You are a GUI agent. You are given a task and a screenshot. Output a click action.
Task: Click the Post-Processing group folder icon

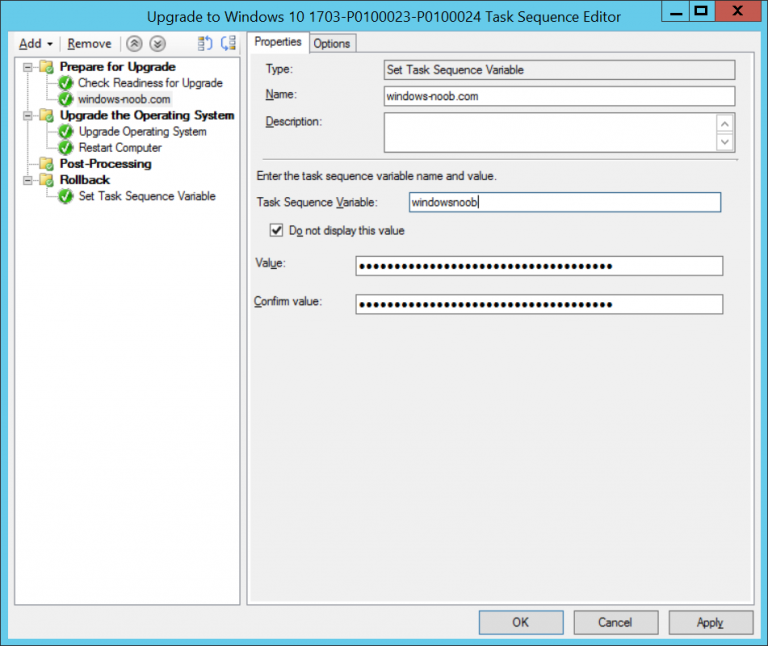pos(46,164)
